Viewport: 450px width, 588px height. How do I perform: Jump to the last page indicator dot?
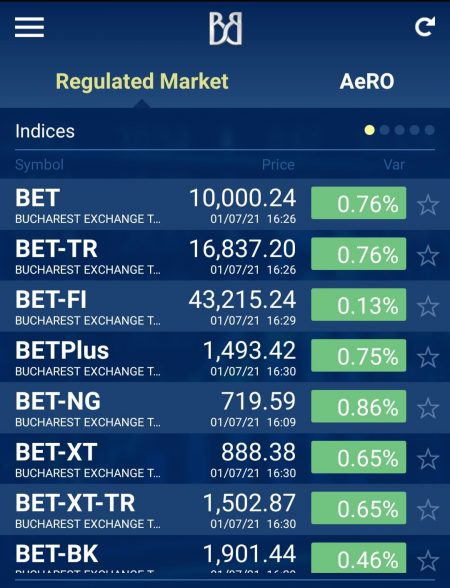click(x=429, y=130)
